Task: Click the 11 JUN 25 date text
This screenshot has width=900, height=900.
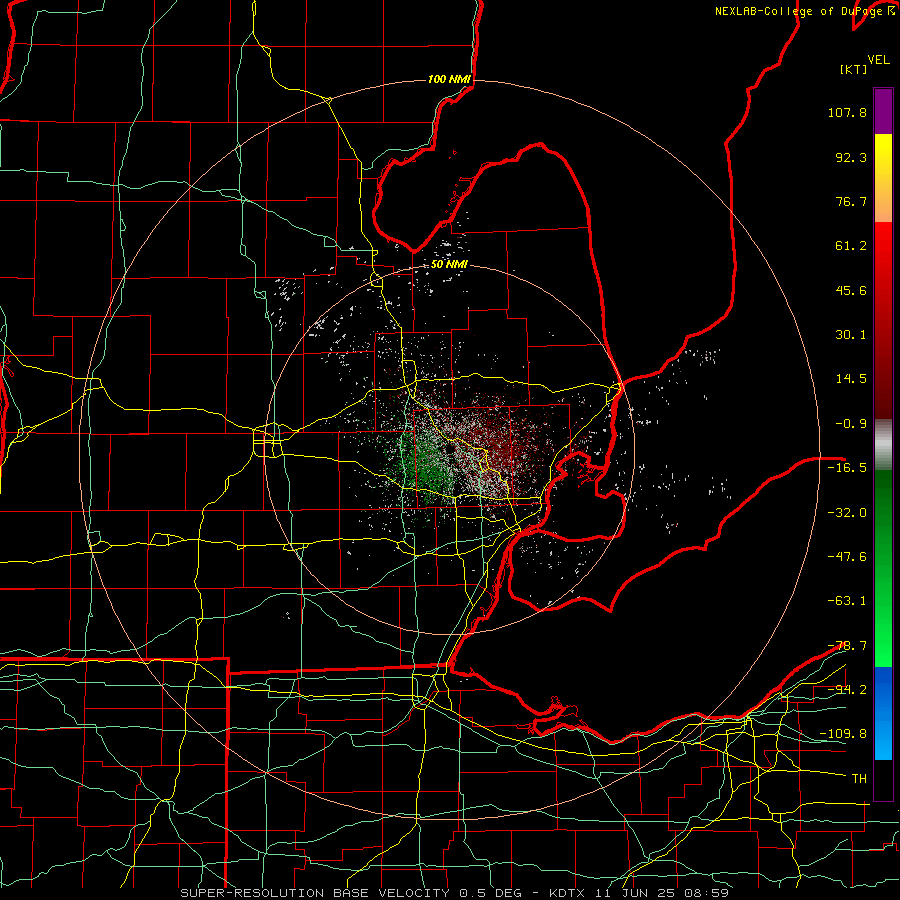Action: pos(637,893)
